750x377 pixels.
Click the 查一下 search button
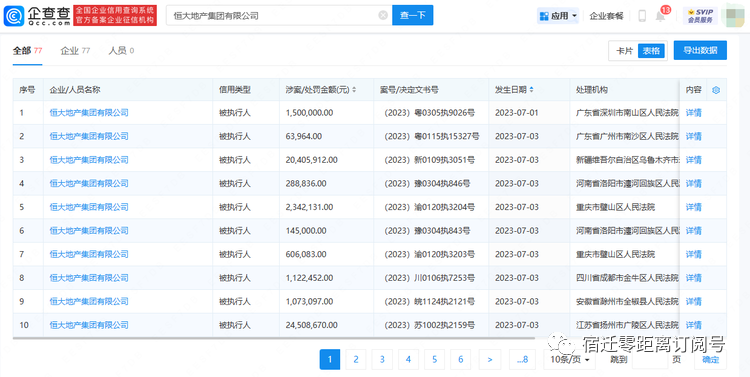click(412, 15)
